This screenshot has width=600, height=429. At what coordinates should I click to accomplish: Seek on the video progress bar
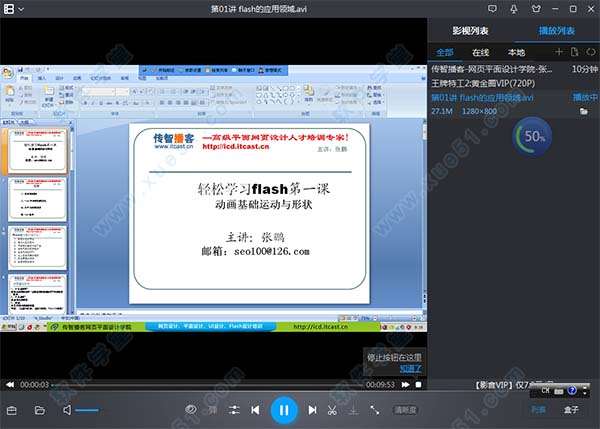[x=207, y=385]
